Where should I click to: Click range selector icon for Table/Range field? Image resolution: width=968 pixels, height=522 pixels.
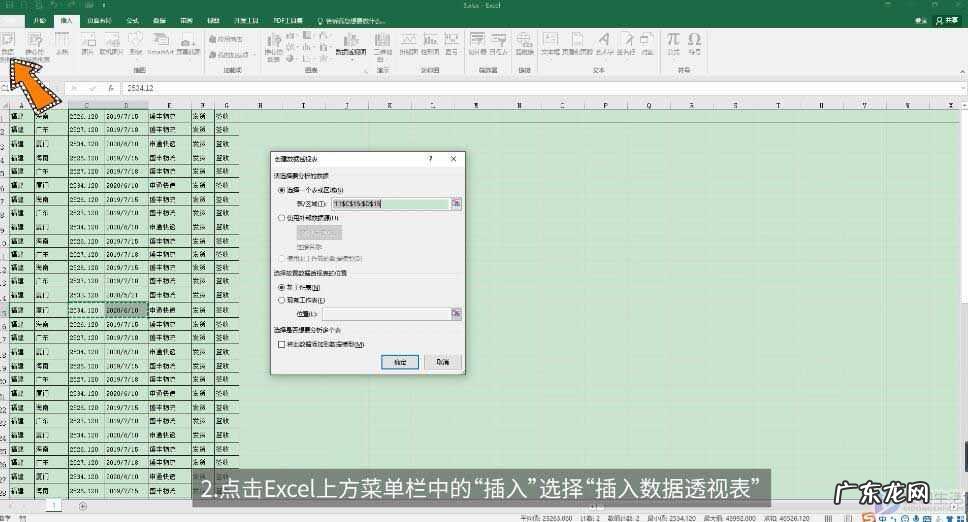pos(456,204)
